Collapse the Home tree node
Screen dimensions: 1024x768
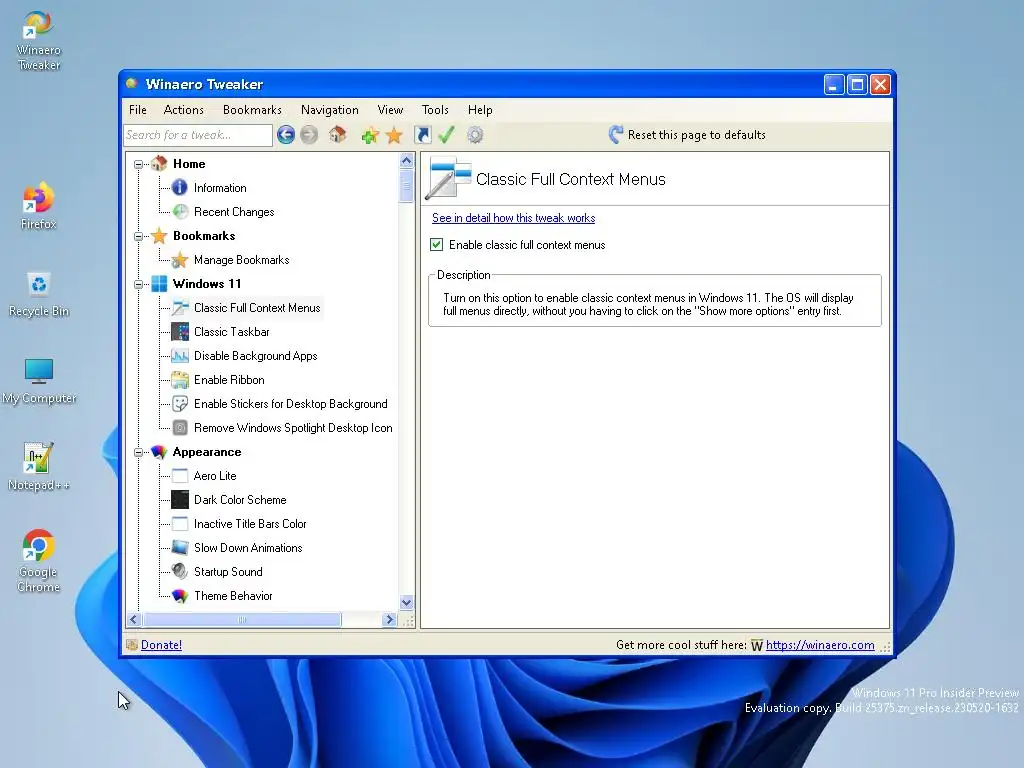click(138, 164)
